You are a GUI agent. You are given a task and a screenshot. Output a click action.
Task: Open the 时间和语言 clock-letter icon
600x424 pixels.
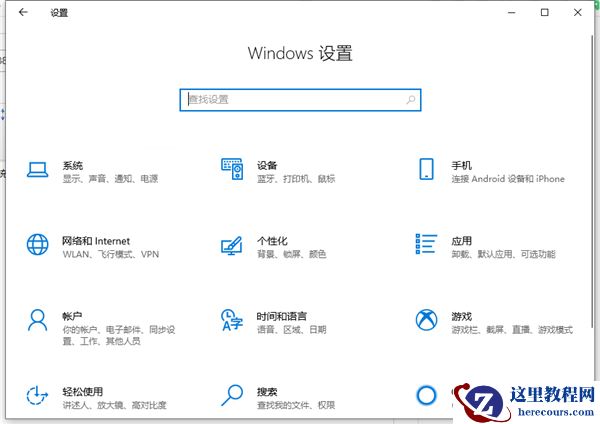[x=232, y=320]
